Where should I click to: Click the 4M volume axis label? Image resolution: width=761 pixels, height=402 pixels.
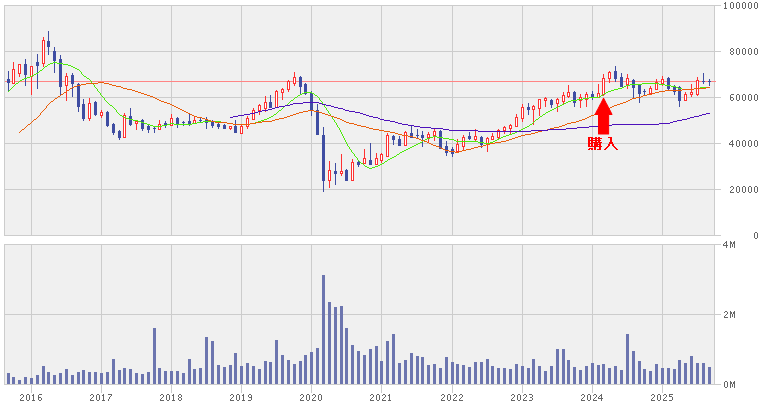pos(729,245)
